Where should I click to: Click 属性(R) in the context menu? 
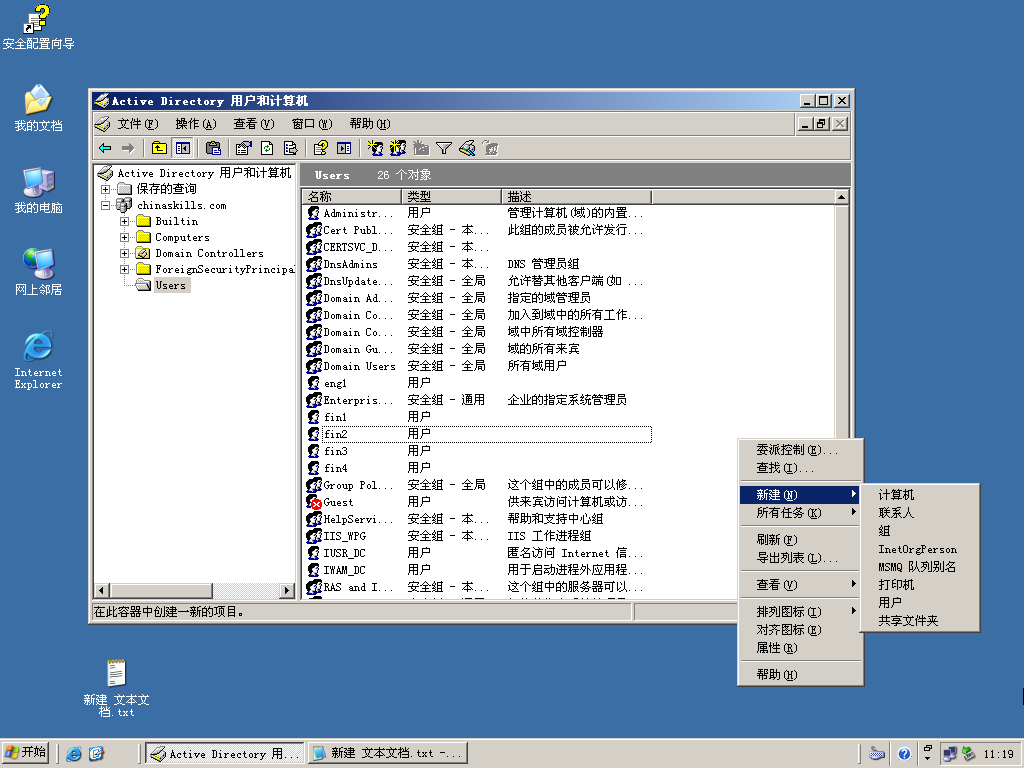tap(800, 648)
